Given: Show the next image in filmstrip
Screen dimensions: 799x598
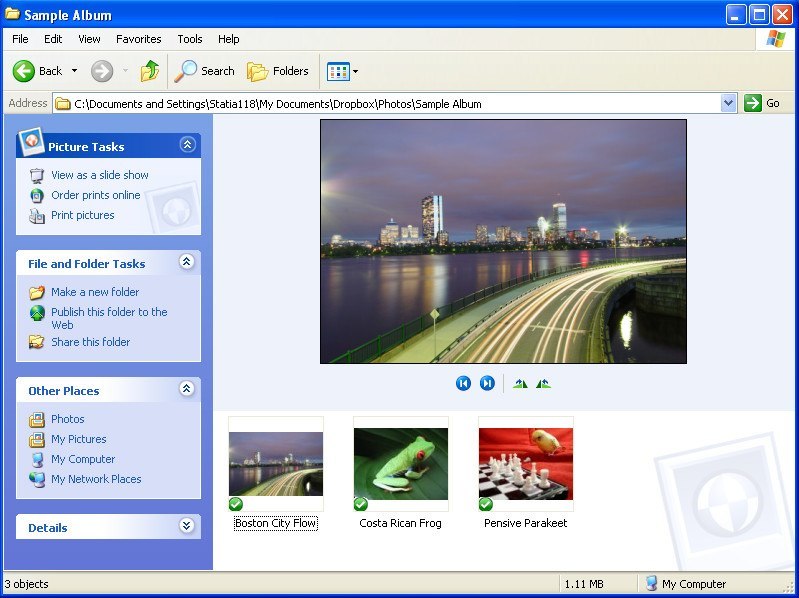Looking at the screenshot, I should click(x=487, y=383).
